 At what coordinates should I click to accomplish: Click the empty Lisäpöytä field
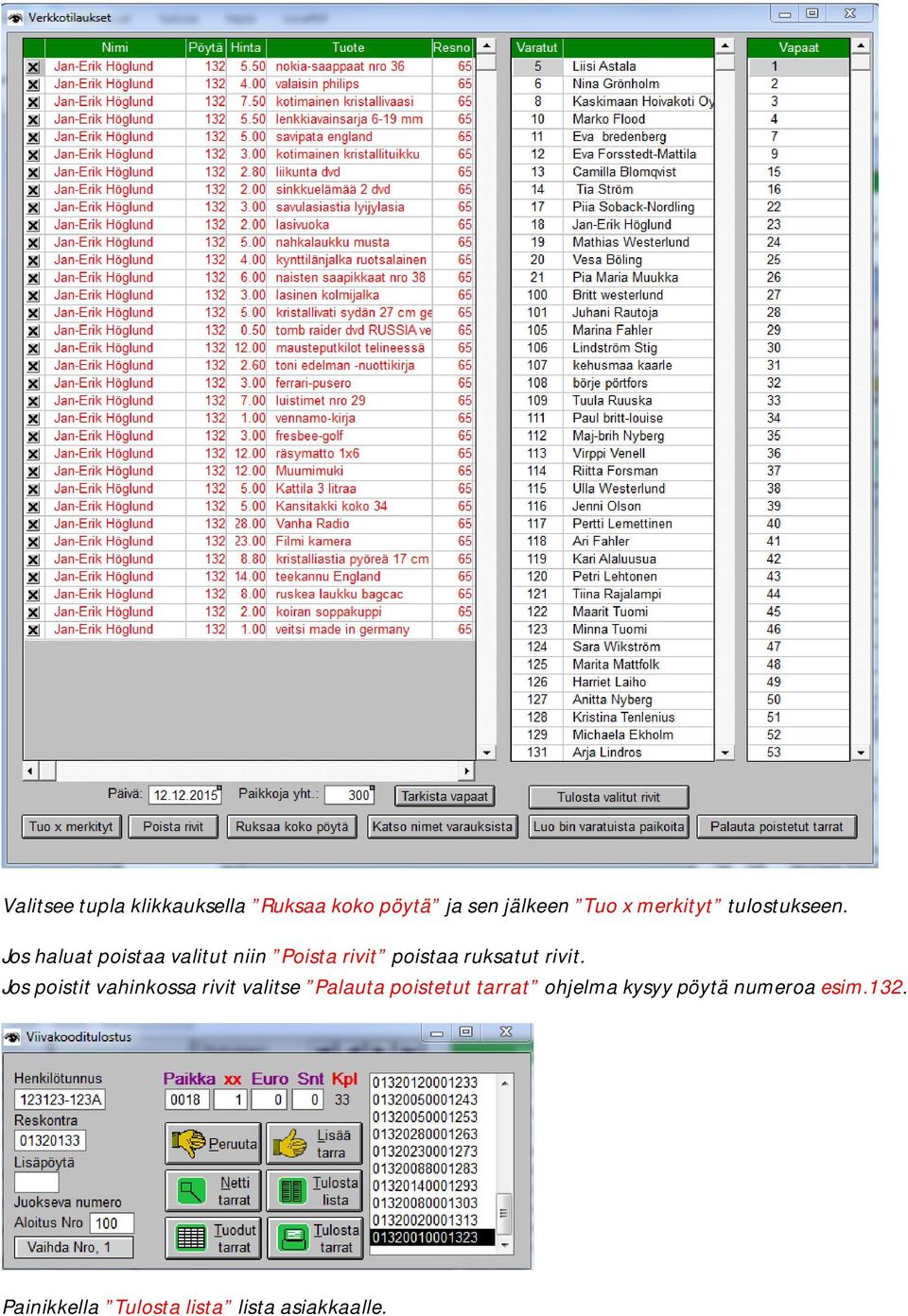pos(37,1182)
